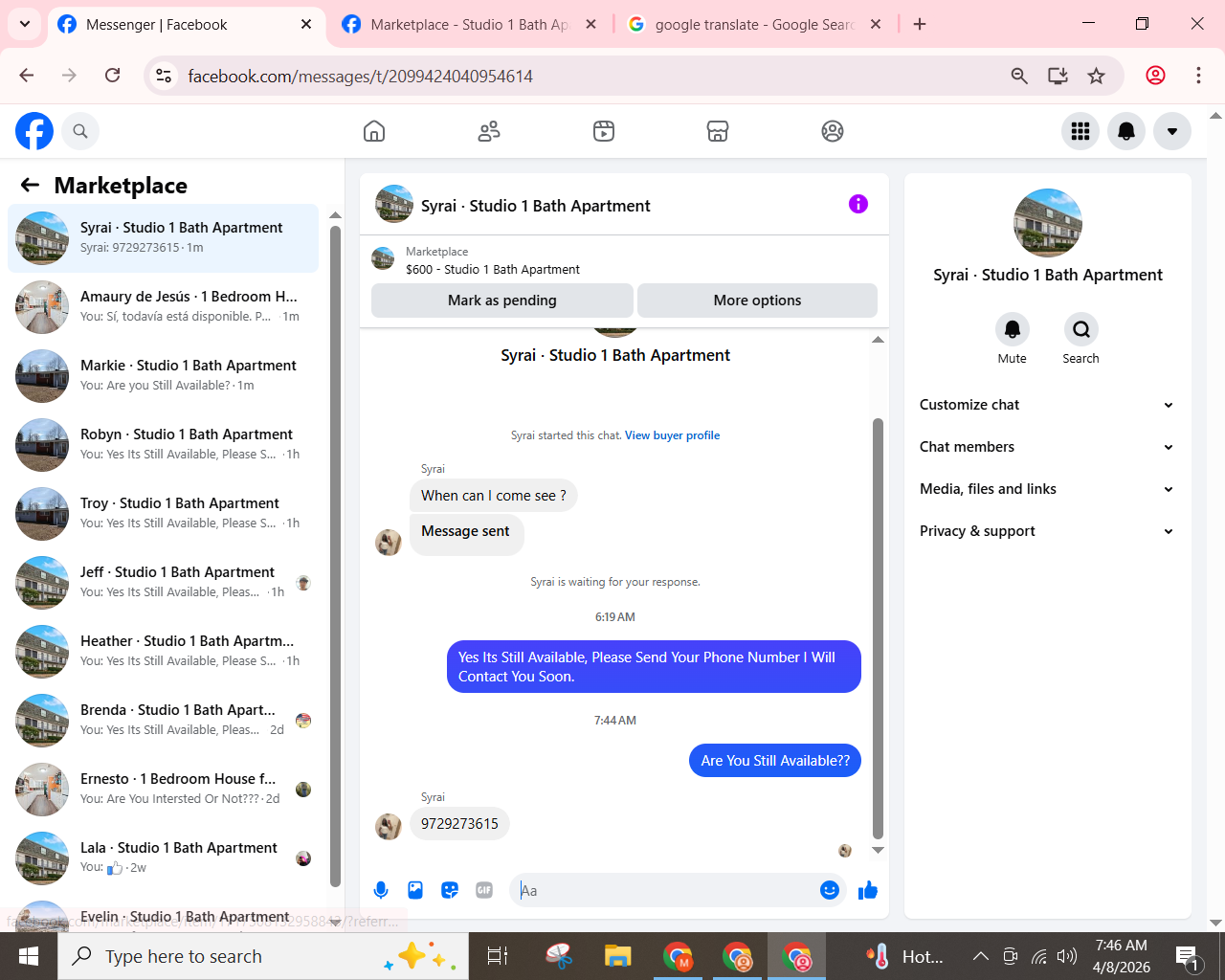Image resolution: width=1225 pixels, height=980 pixels.
Task: Open Lala Studio 1 Bath Apartment chat
Action: [163, 857]
